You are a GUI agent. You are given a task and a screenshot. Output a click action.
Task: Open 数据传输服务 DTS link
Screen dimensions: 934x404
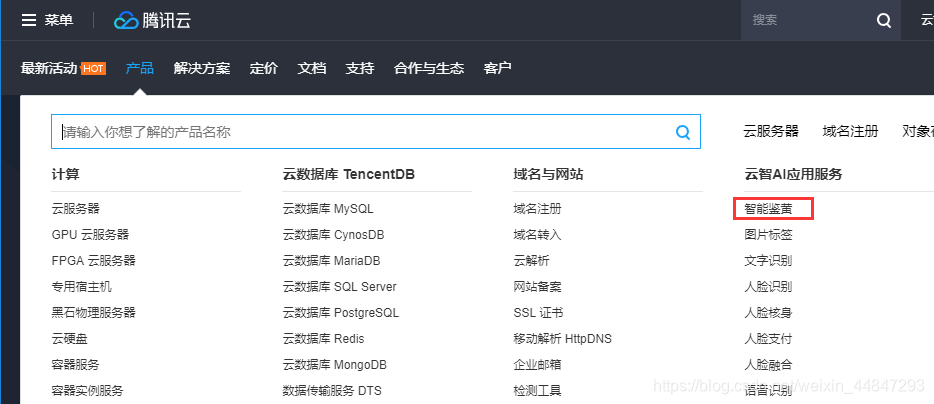click(332, 391)
